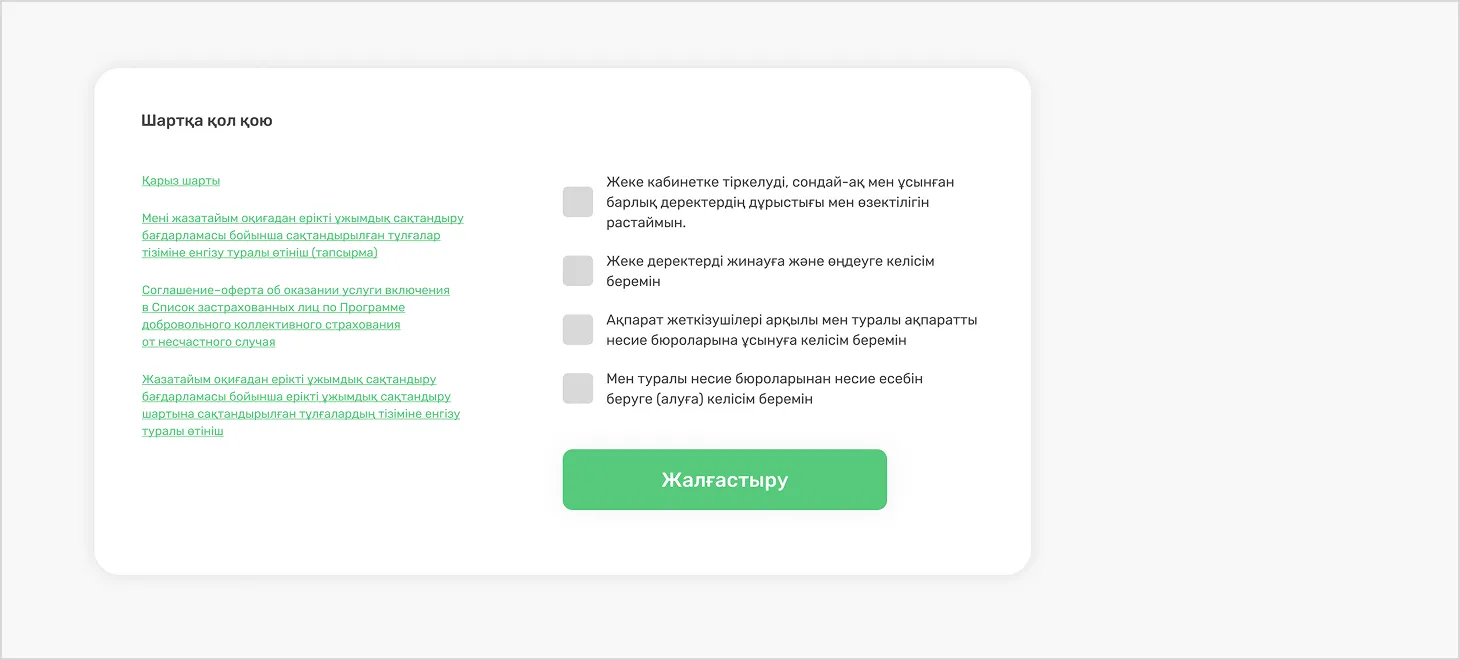Check the несие есебін беруге consent box
The height and width of the screenshot is (660, 1460).
pyautogui.click(x=578, y=389)
